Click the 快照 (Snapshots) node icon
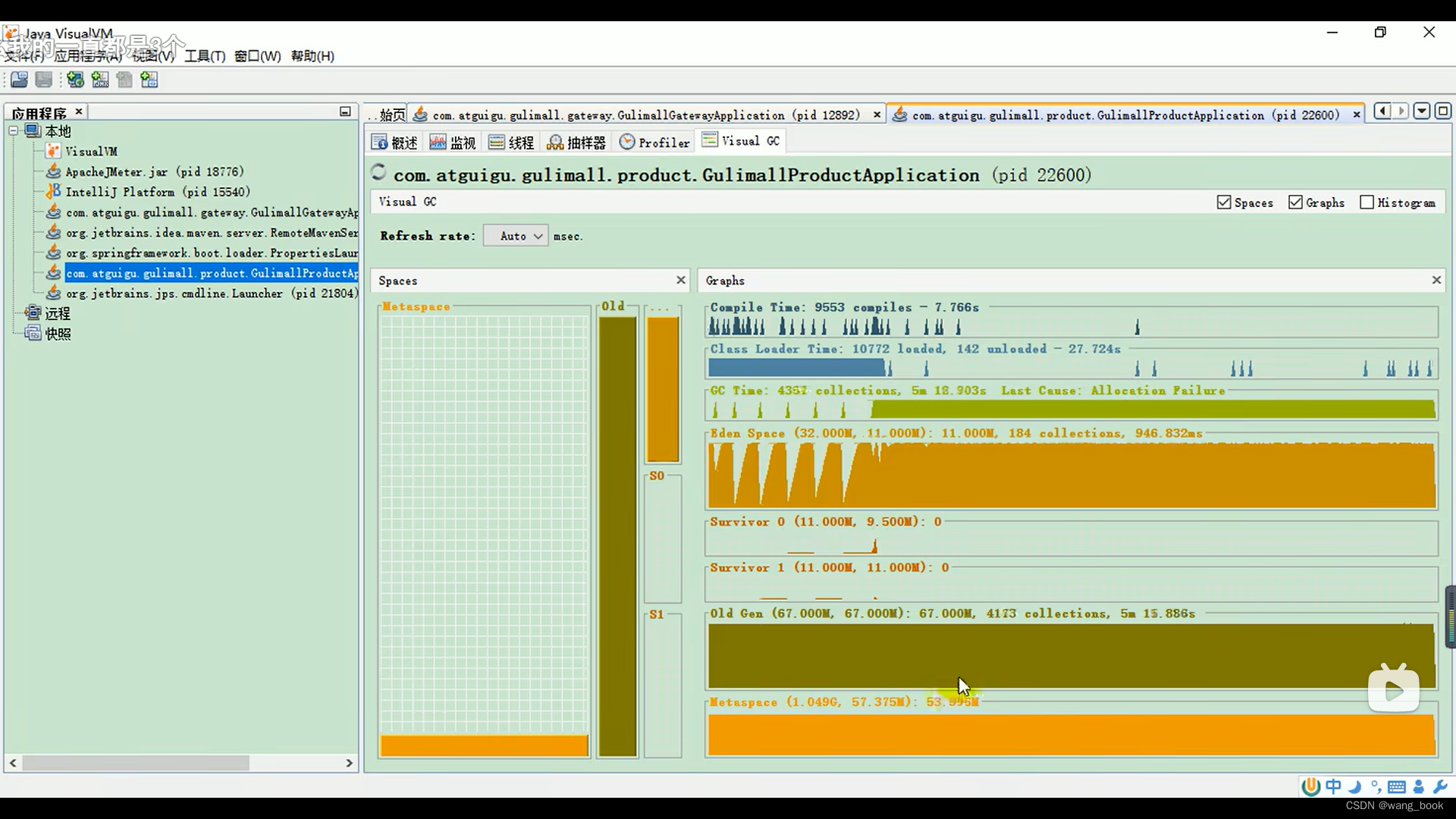The height and width of the screenshot is (819, 1456). [x=33, y=333]
